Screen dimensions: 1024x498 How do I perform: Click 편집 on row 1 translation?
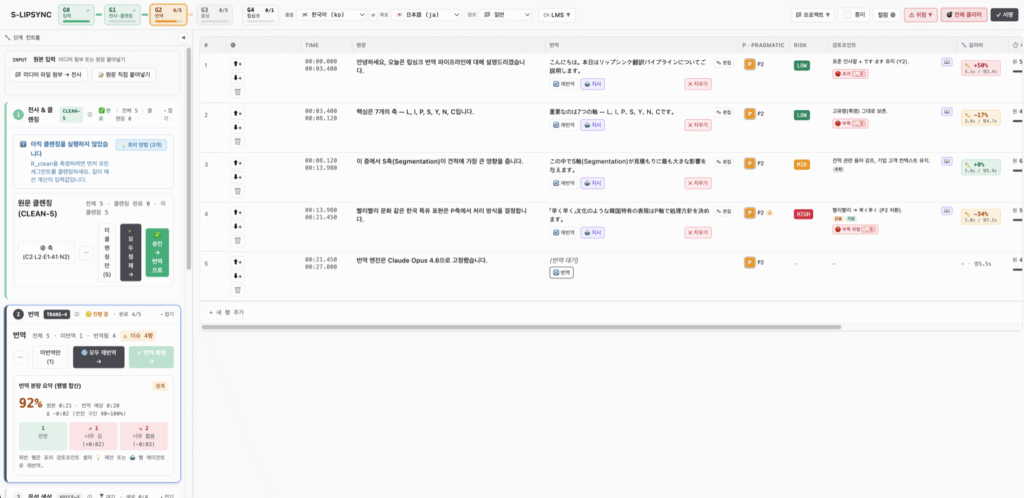(724, 63)
